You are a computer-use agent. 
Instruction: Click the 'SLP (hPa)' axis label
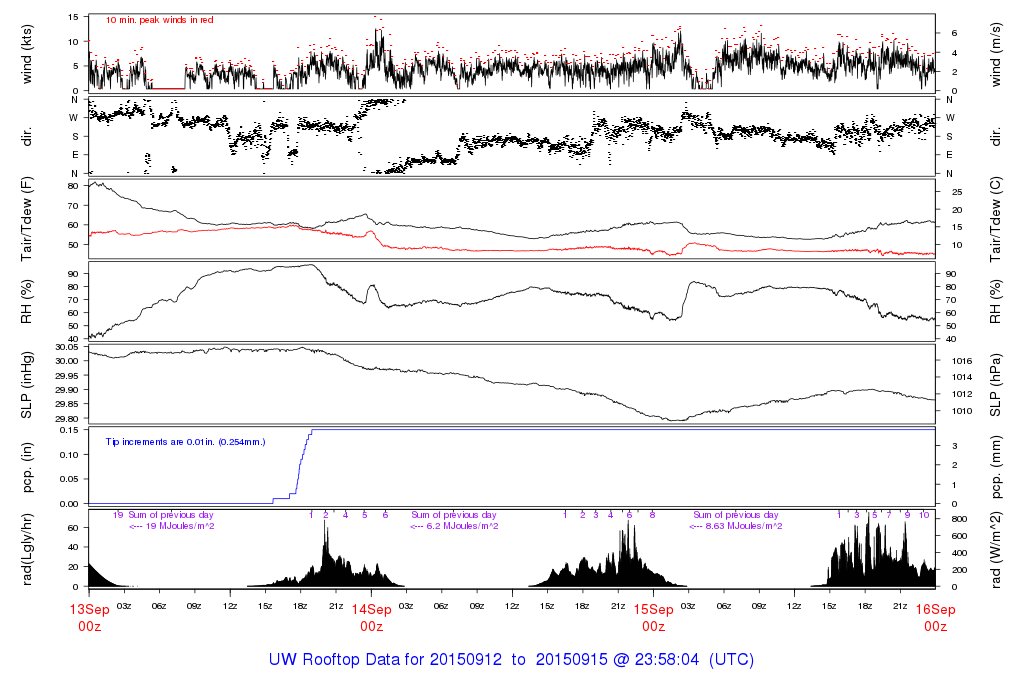pos(995,385)
